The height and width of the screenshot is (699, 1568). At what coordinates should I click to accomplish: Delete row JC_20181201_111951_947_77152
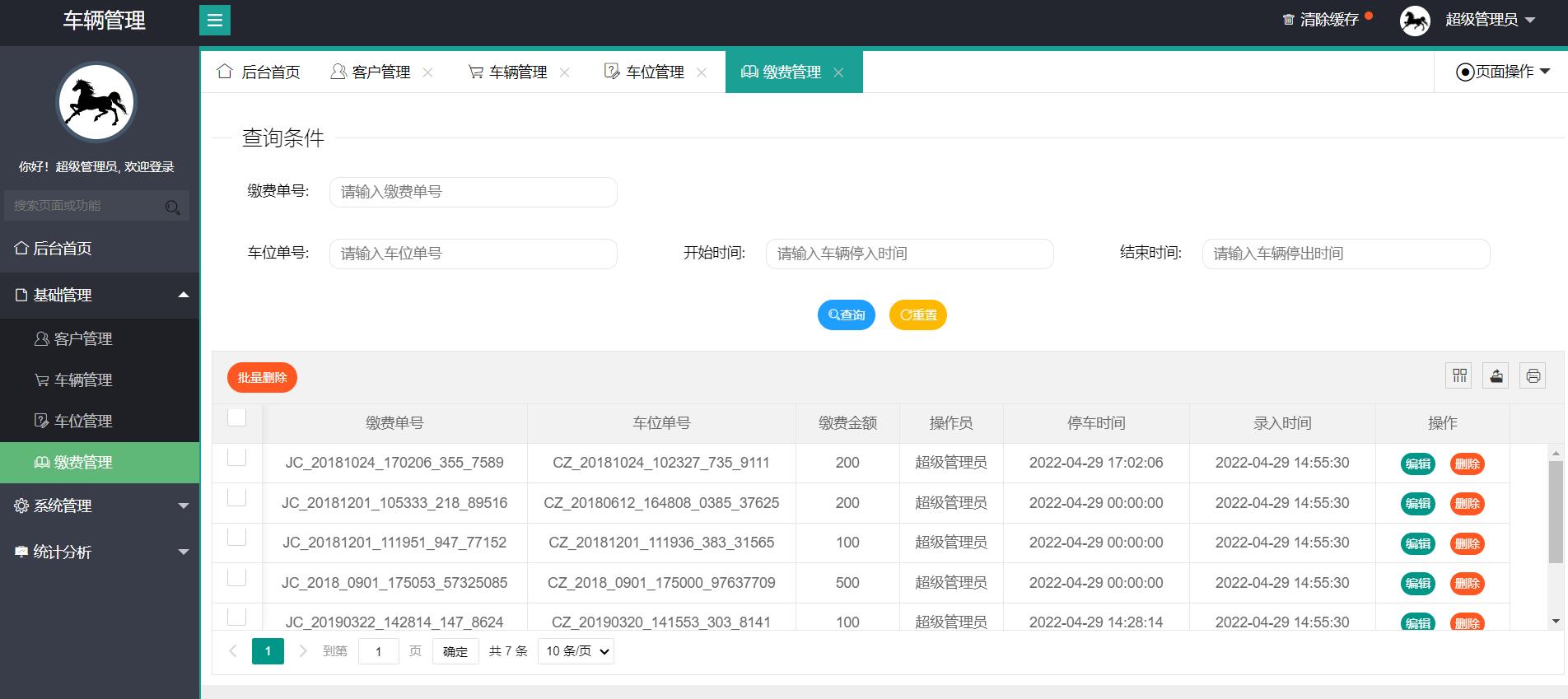(1468, 543)
